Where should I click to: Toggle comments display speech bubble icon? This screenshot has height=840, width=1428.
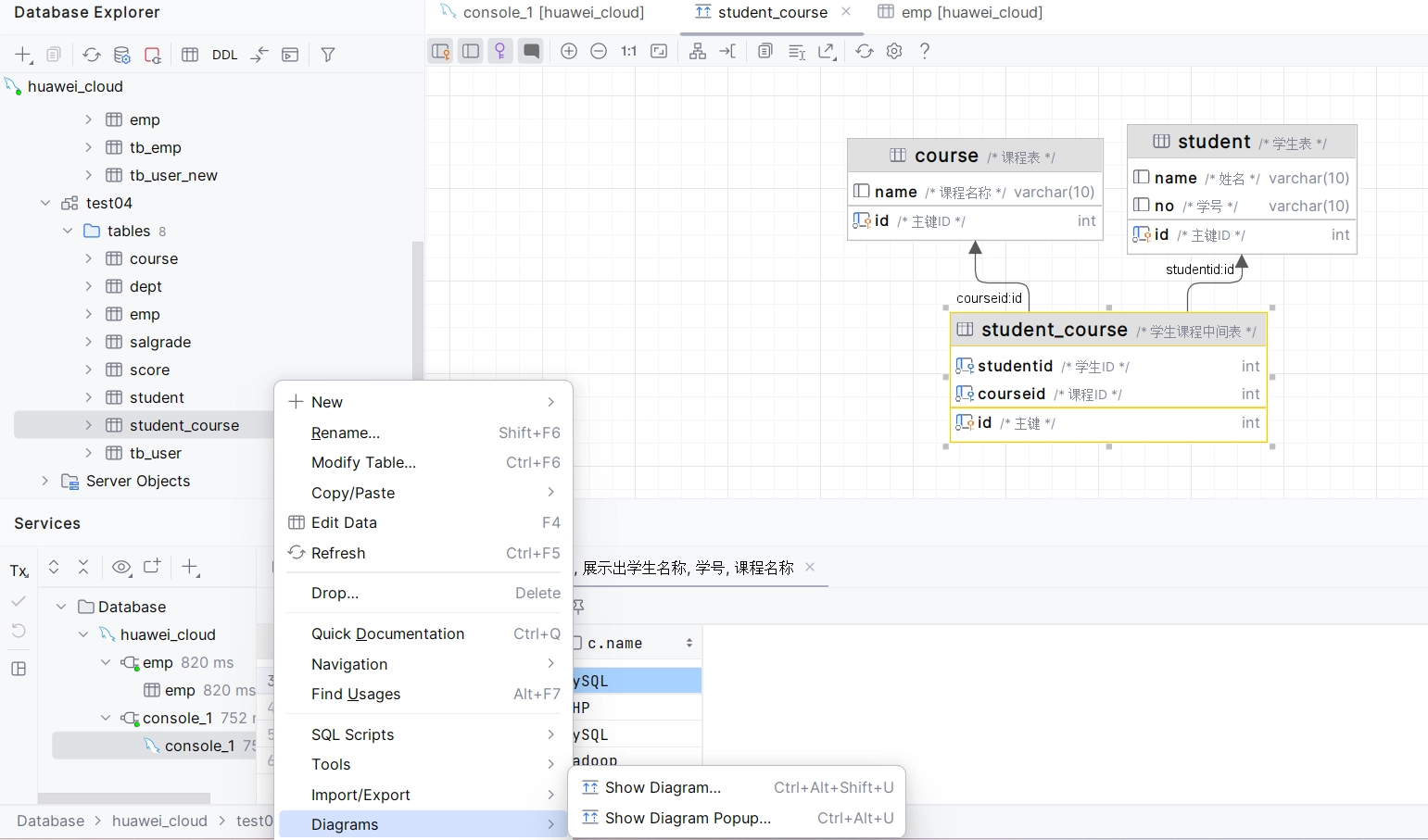(531, 51)
